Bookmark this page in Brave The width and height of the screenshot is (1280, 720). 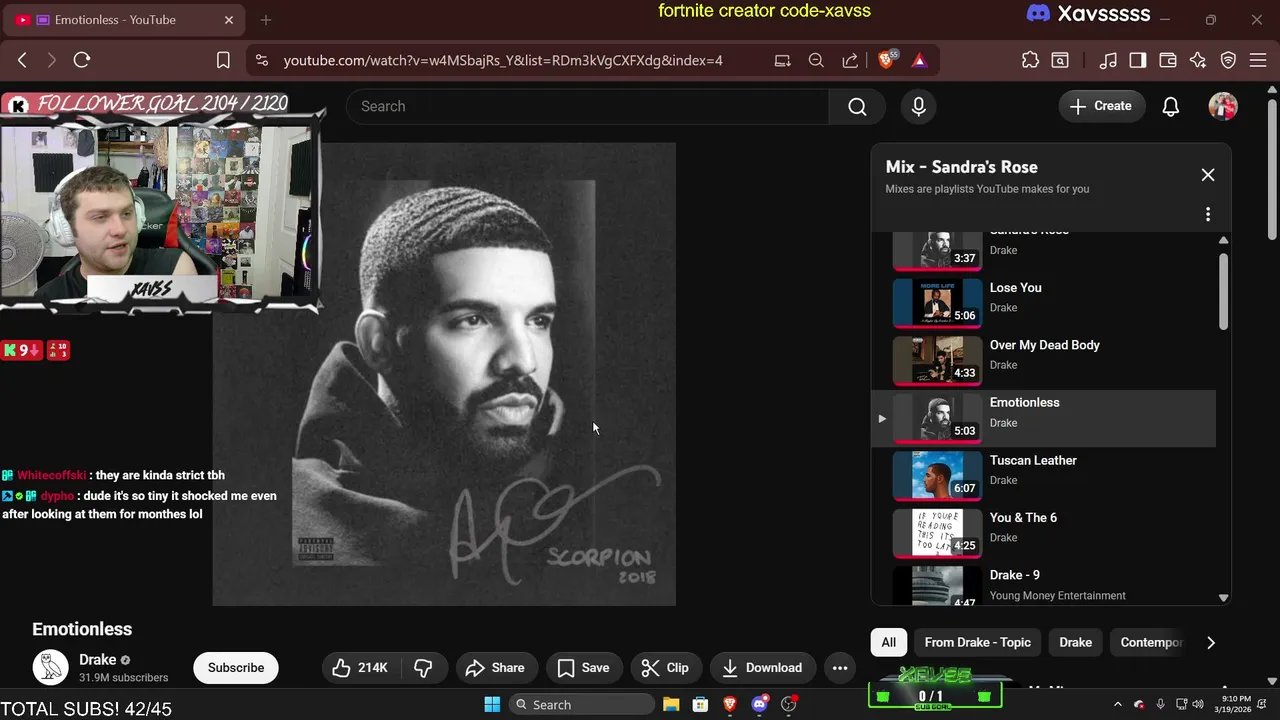point(223,60)
